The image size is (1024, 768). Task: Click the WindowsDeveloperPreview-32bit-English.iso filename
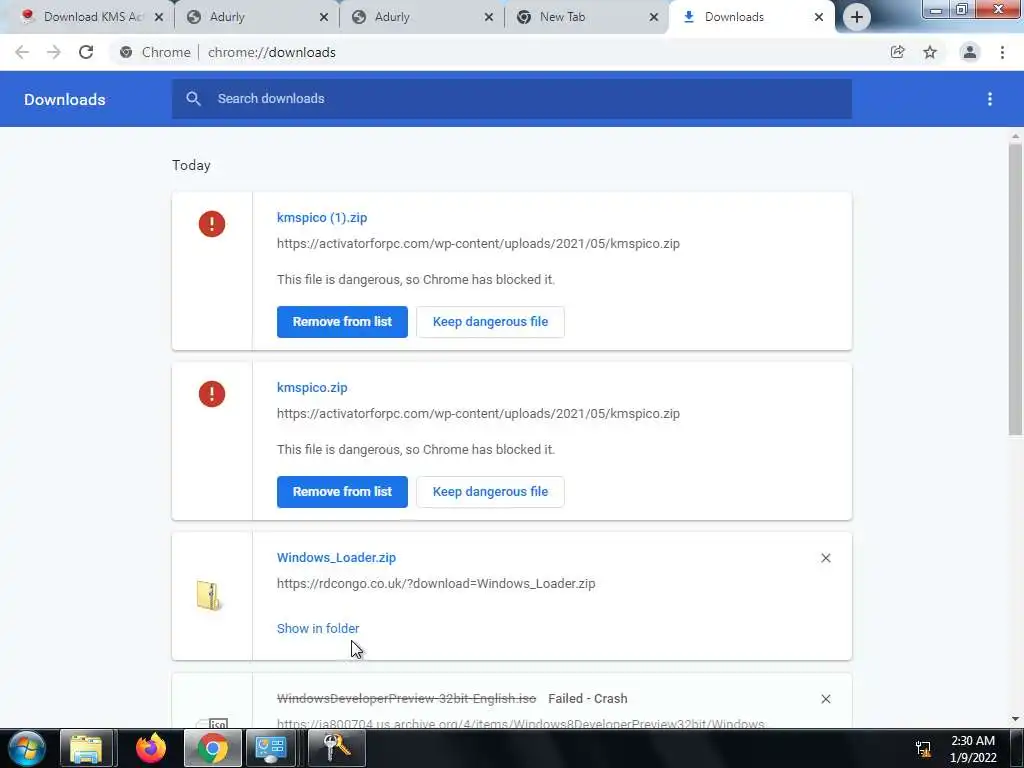[x=406, y=699]
